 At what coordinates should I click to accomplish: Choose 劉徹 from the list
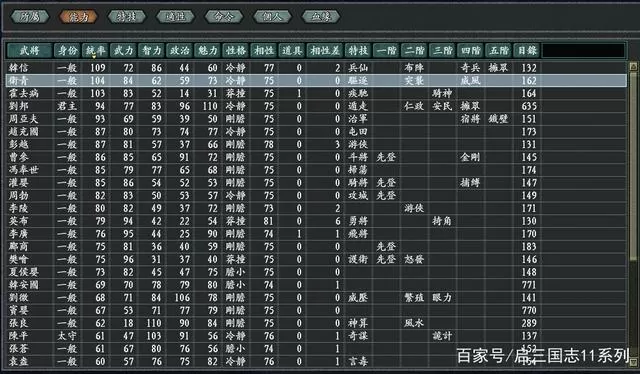(19, 298)
